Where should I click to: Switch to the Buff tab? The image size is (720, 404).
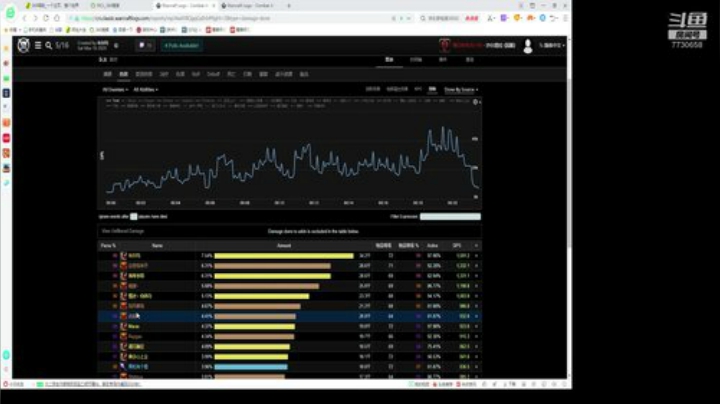(196, 74)
